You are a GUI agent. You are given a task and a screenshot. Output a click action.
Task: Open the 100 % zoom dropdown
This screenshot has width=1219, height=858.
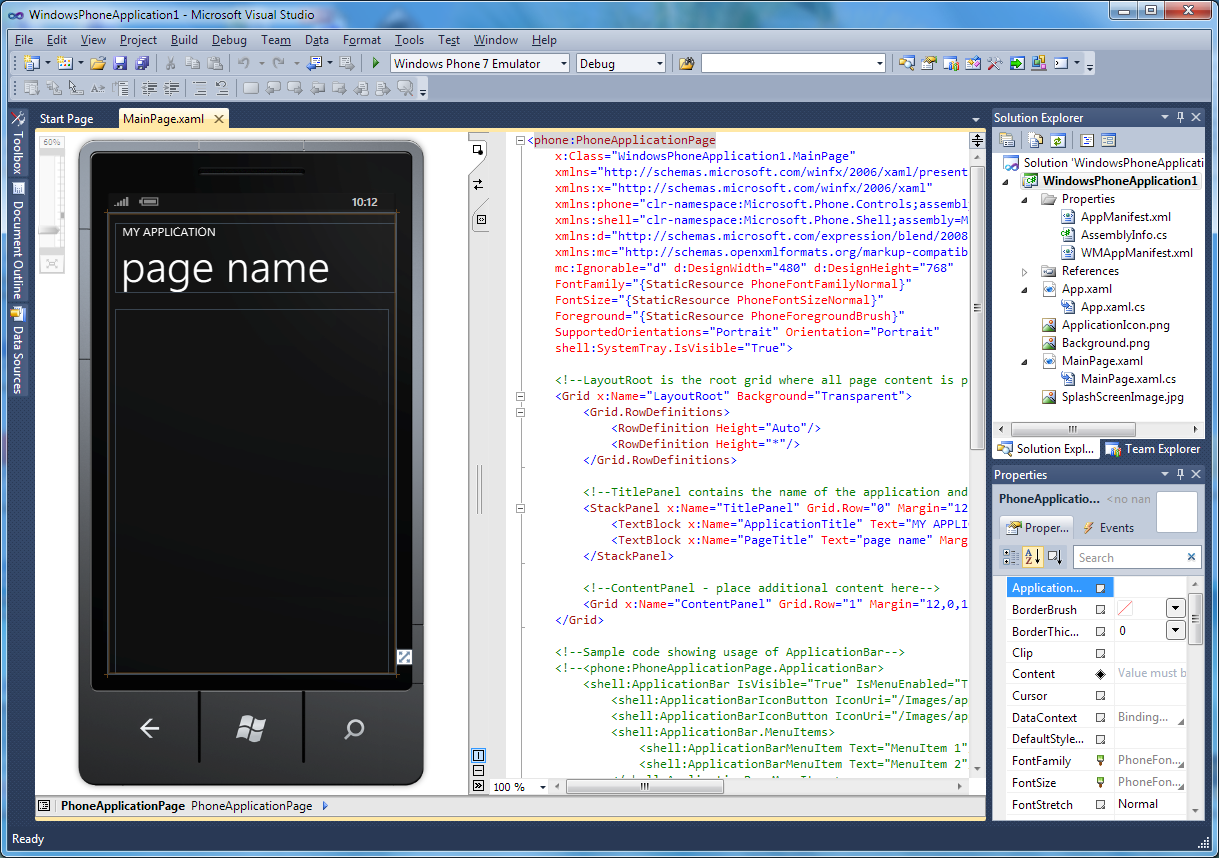[543, 787]
